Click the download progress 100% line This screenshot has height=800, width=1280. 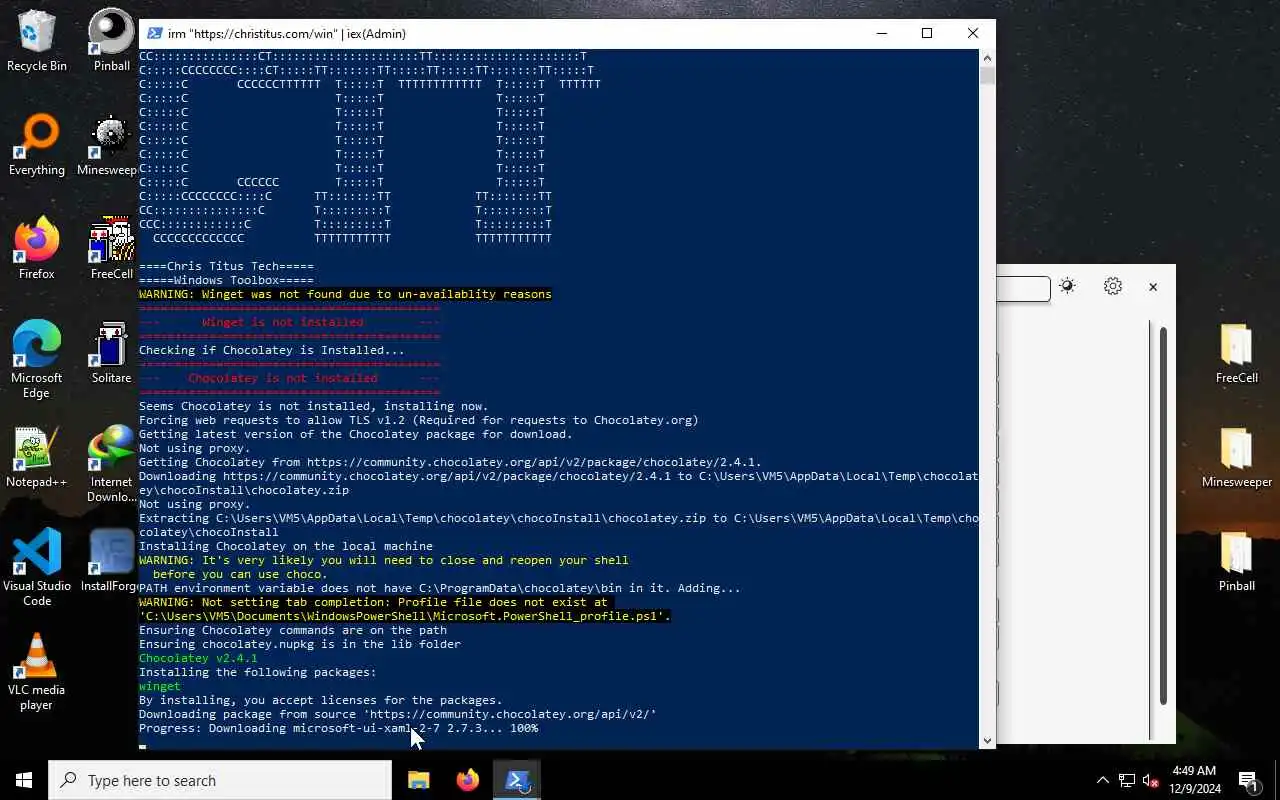click(x=338, y=728)
